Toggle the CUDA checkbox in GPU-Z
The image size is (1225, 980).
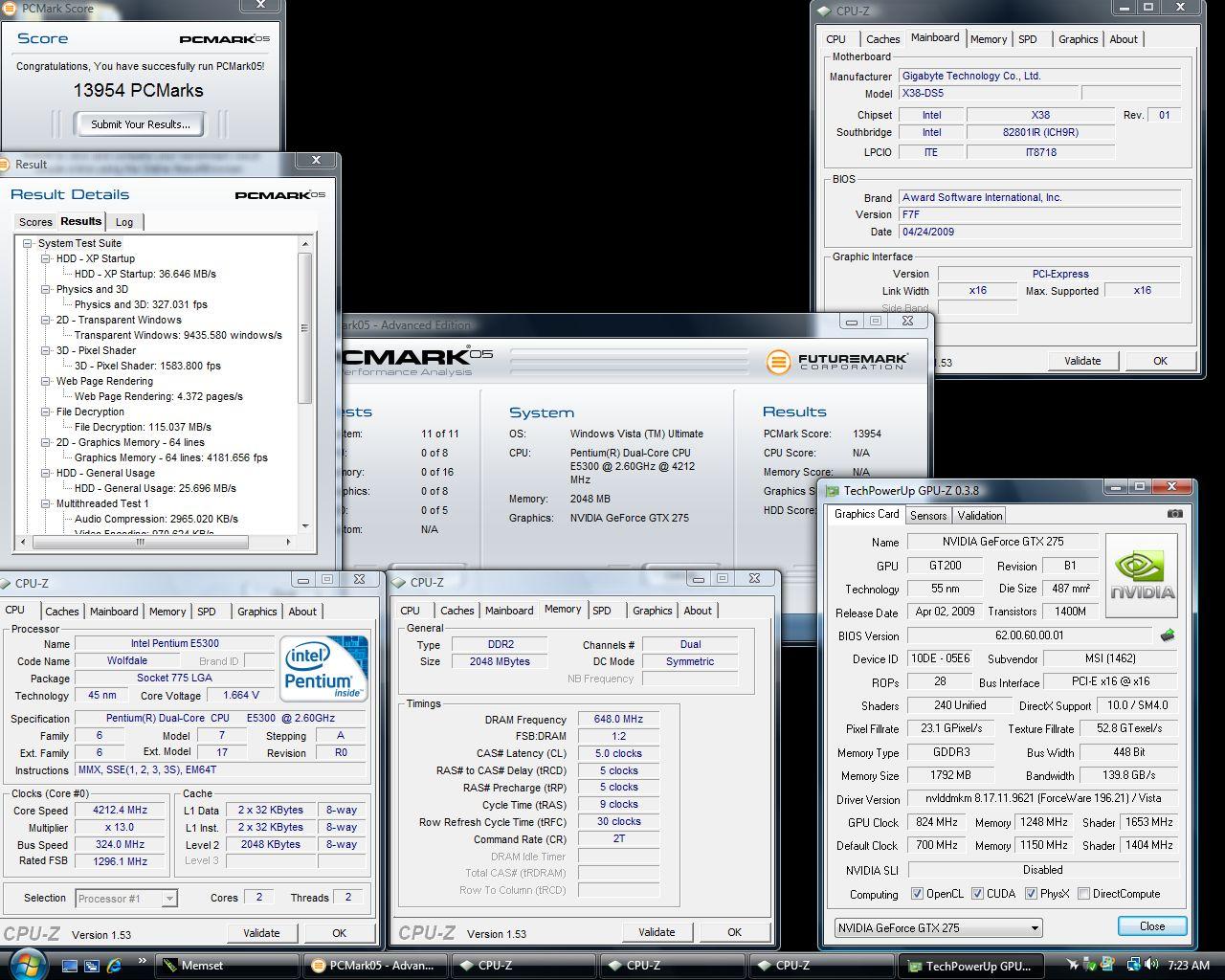pyautogui.click(x=977, y=894)
